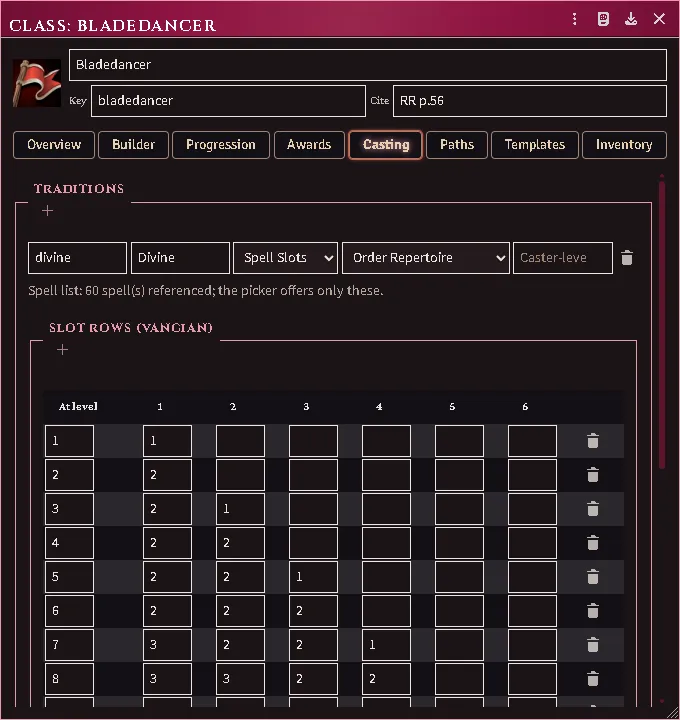Switch to the Builder tab
Screen dimensions: 680x720
[134, 145]
